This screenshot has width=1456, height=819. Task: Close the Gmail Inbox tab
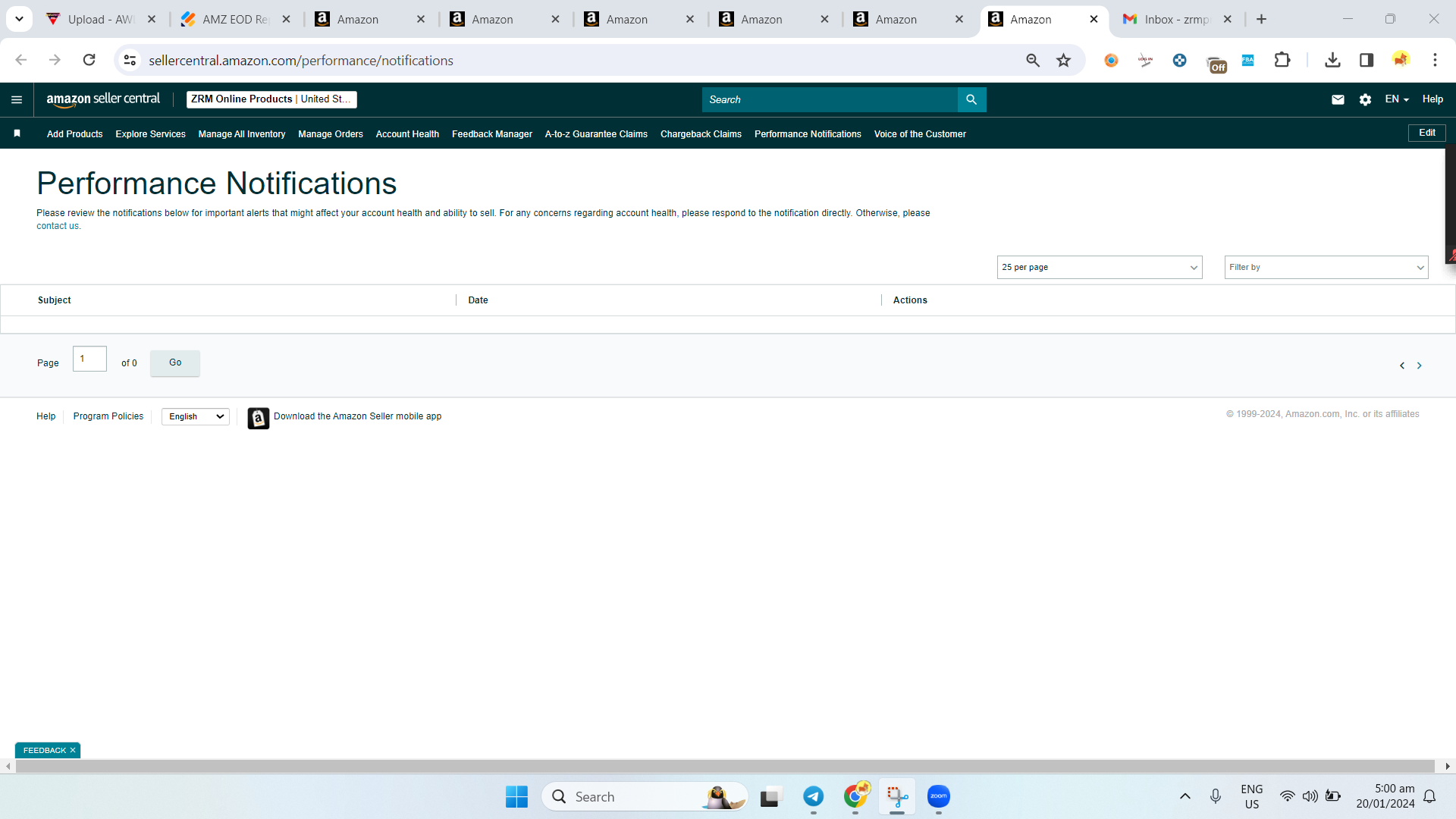pos(1228,19)
